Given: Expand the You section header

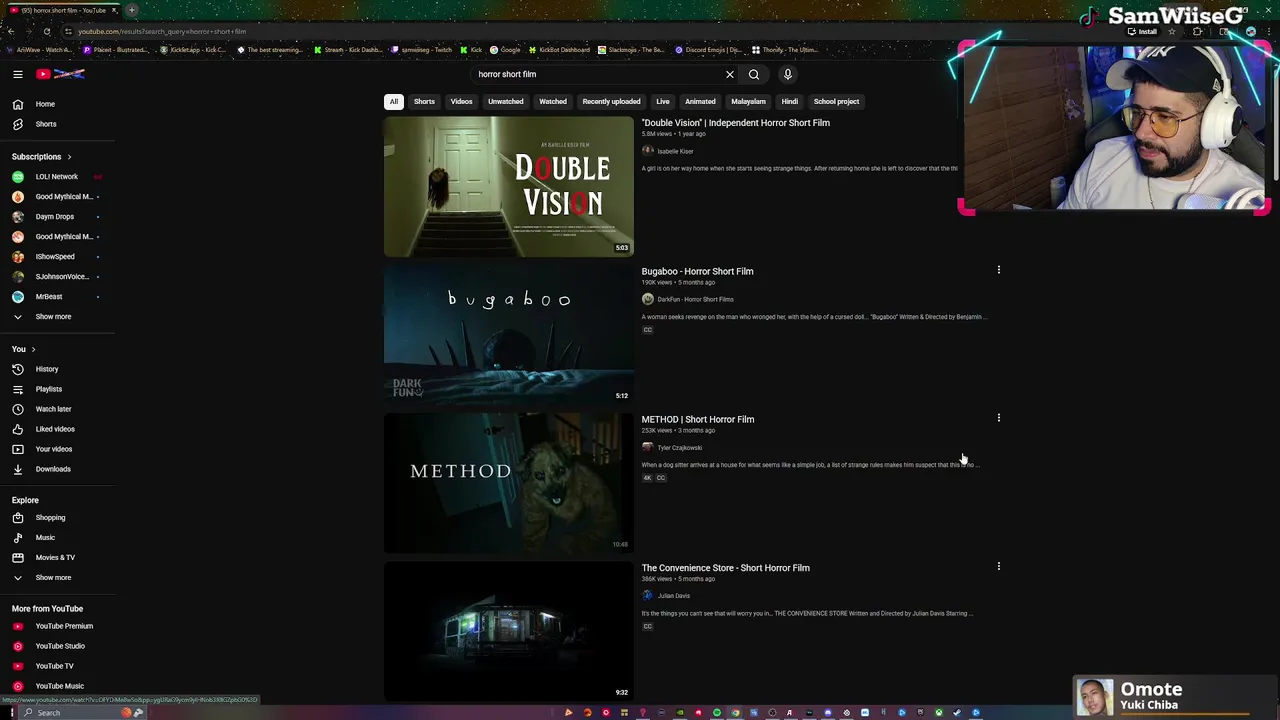Looking at the screenshot, I should [x=24, y=349].
